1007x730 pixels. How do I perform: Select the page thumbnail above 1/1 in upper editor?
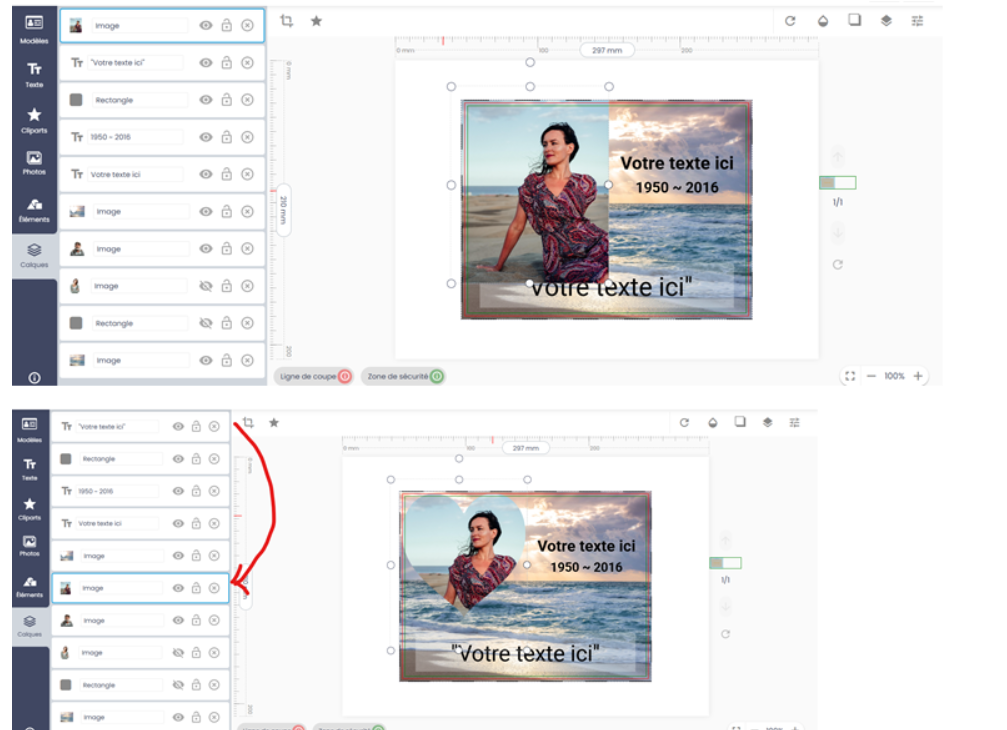coord(837,183)
